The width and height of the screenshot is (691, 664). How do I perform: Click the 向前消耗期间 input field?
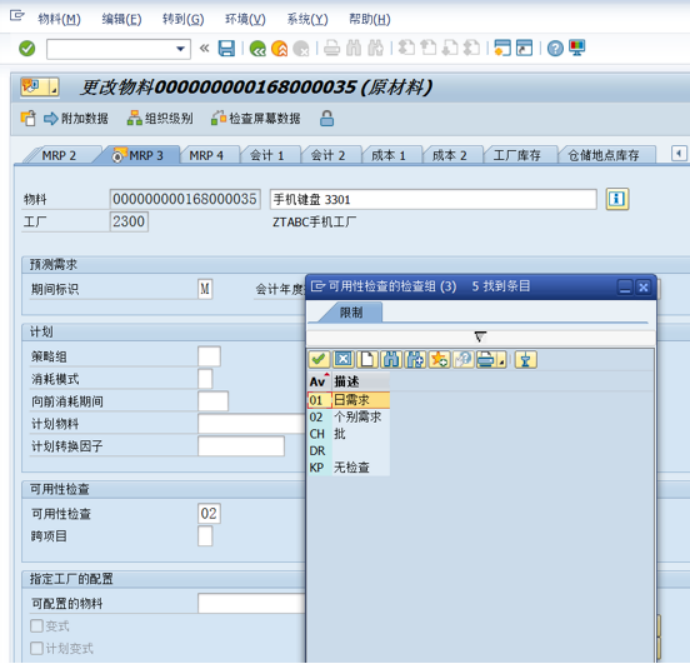coord(213,401)
